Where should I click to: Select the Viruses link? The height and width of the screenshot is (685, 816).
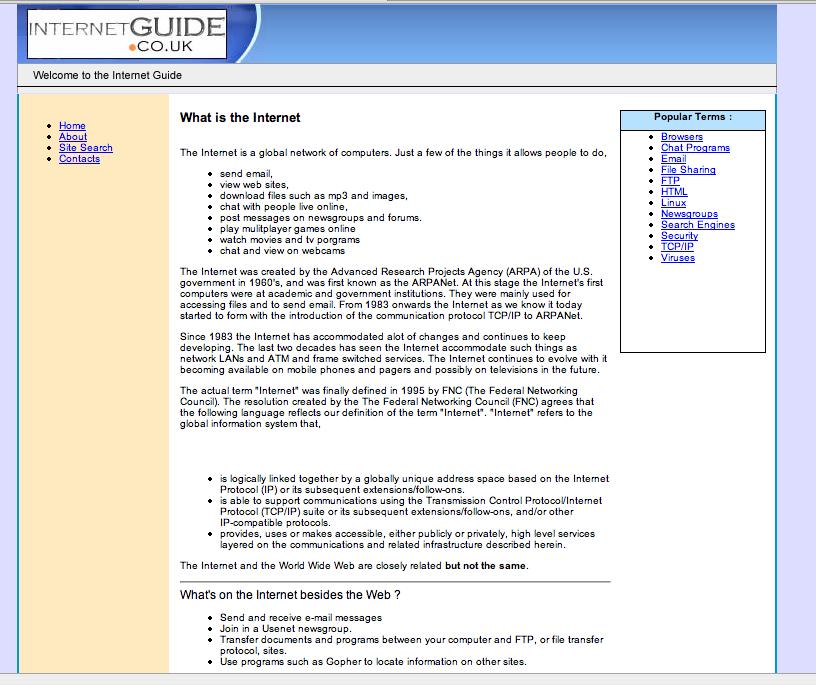click(677, 258)
